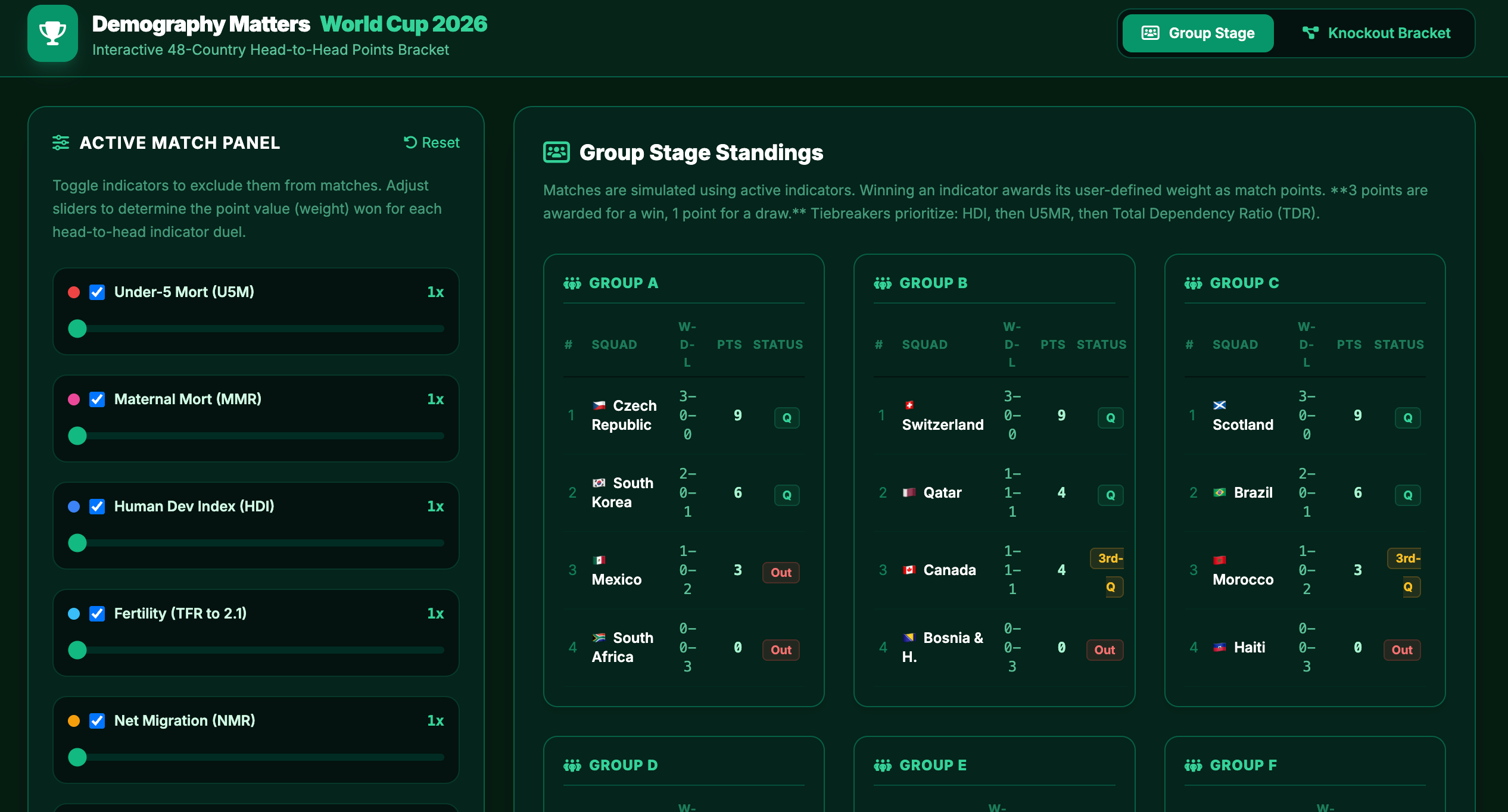Toggle the Net Migration (NMR) checkbox

pos(97,721)
